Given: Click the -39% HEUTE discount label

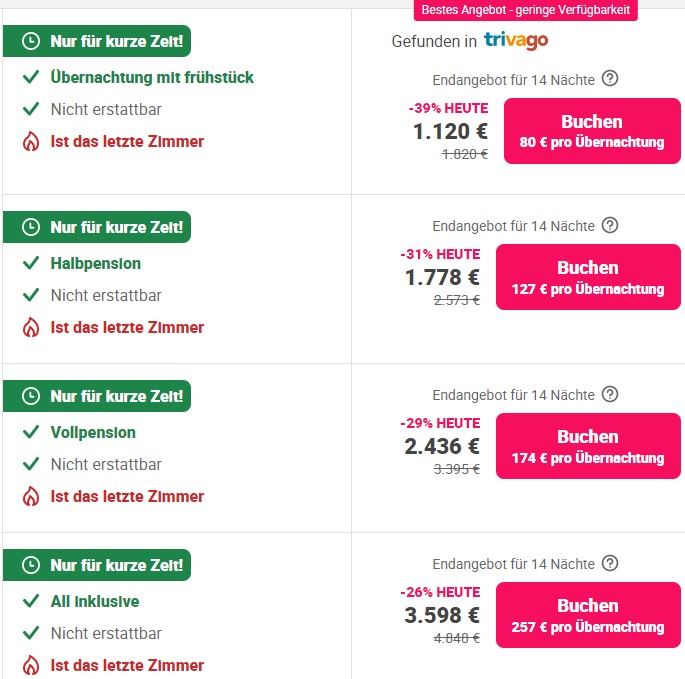Looking at the screenshot, I should tap(448, 108).
